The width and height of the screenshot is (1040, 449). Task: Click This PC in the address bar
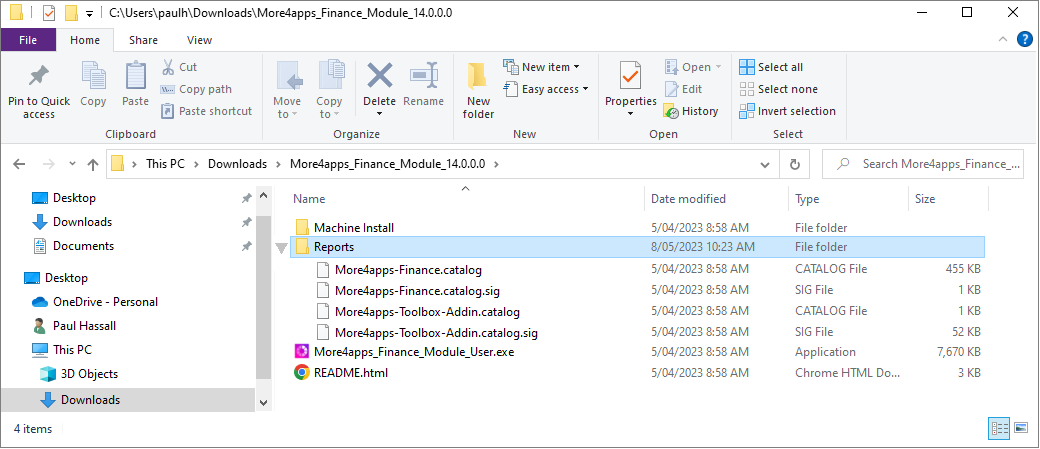coord(165,164)
